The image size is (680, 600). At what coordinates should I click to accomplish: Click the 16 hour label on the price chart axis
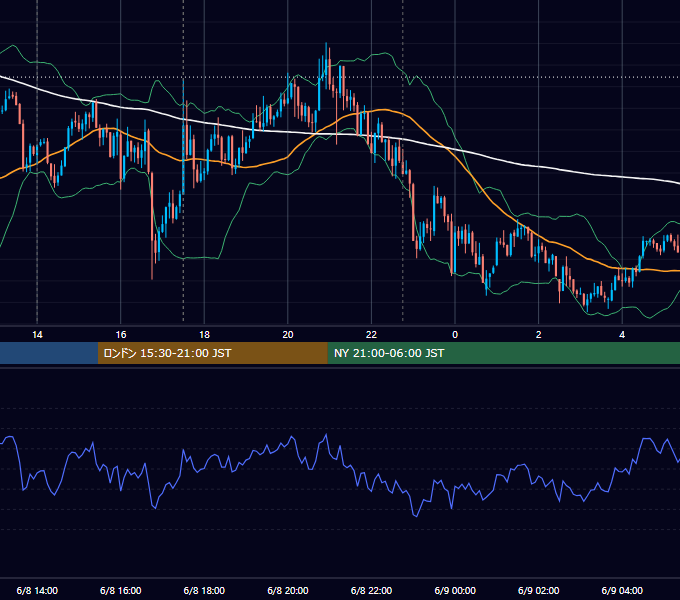pyautogui.click(x=121, y=335)
